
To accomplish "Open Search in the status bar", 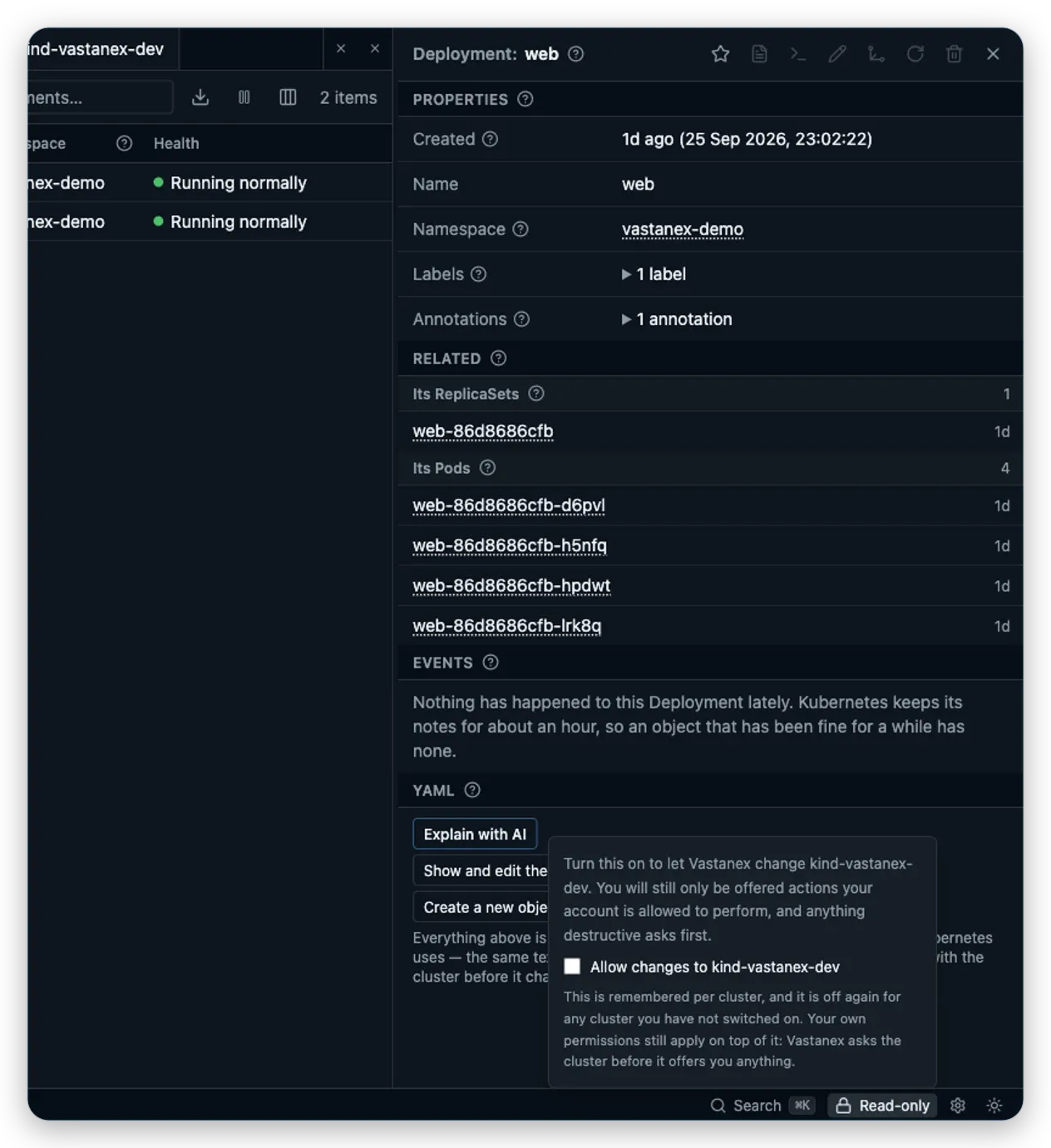I will click(762, 1105).
